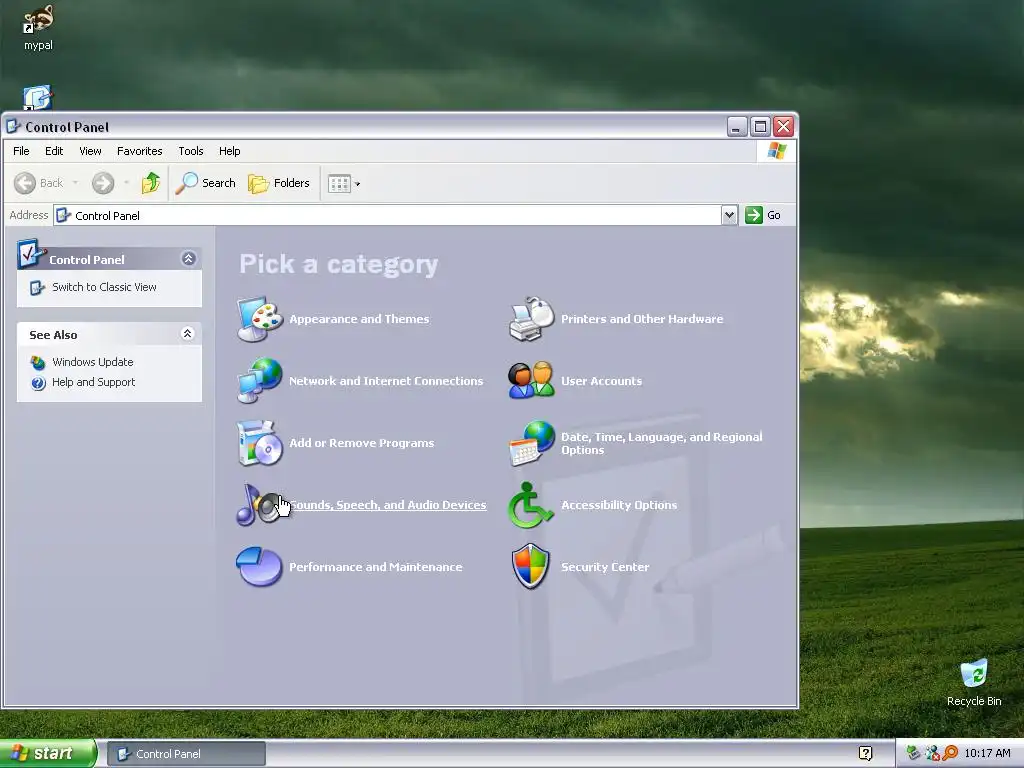Click the Sounds, Speech, and Audio Devices icon
Image resolution: width=1024 pixels, height=768 pixels.
259,505
